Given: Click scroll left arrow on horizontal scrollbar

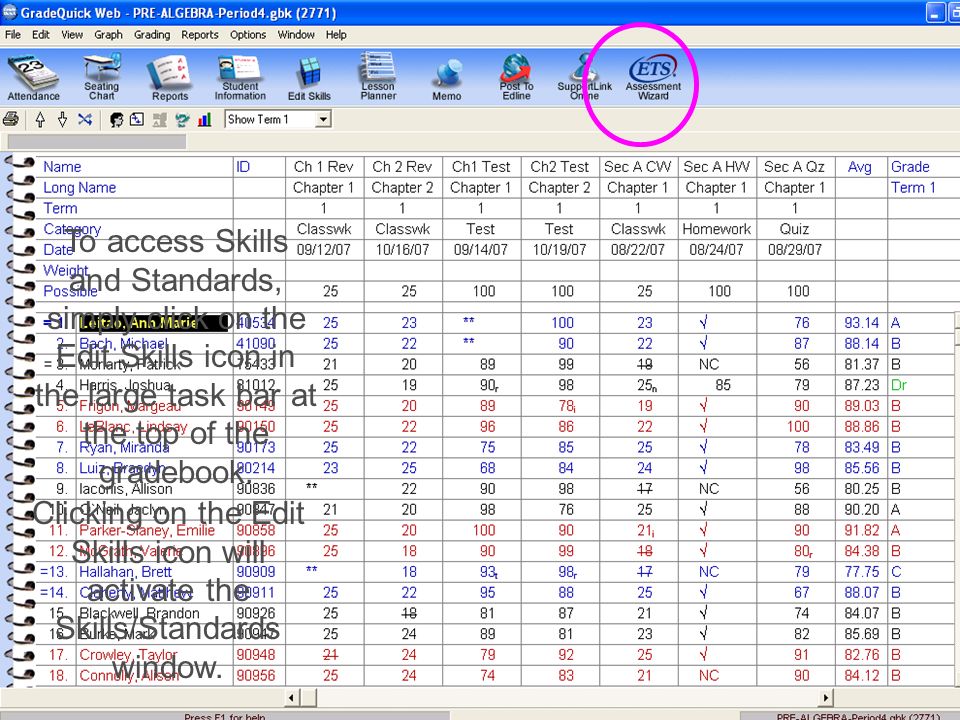Looking at the screenshot, I should 291,697.
